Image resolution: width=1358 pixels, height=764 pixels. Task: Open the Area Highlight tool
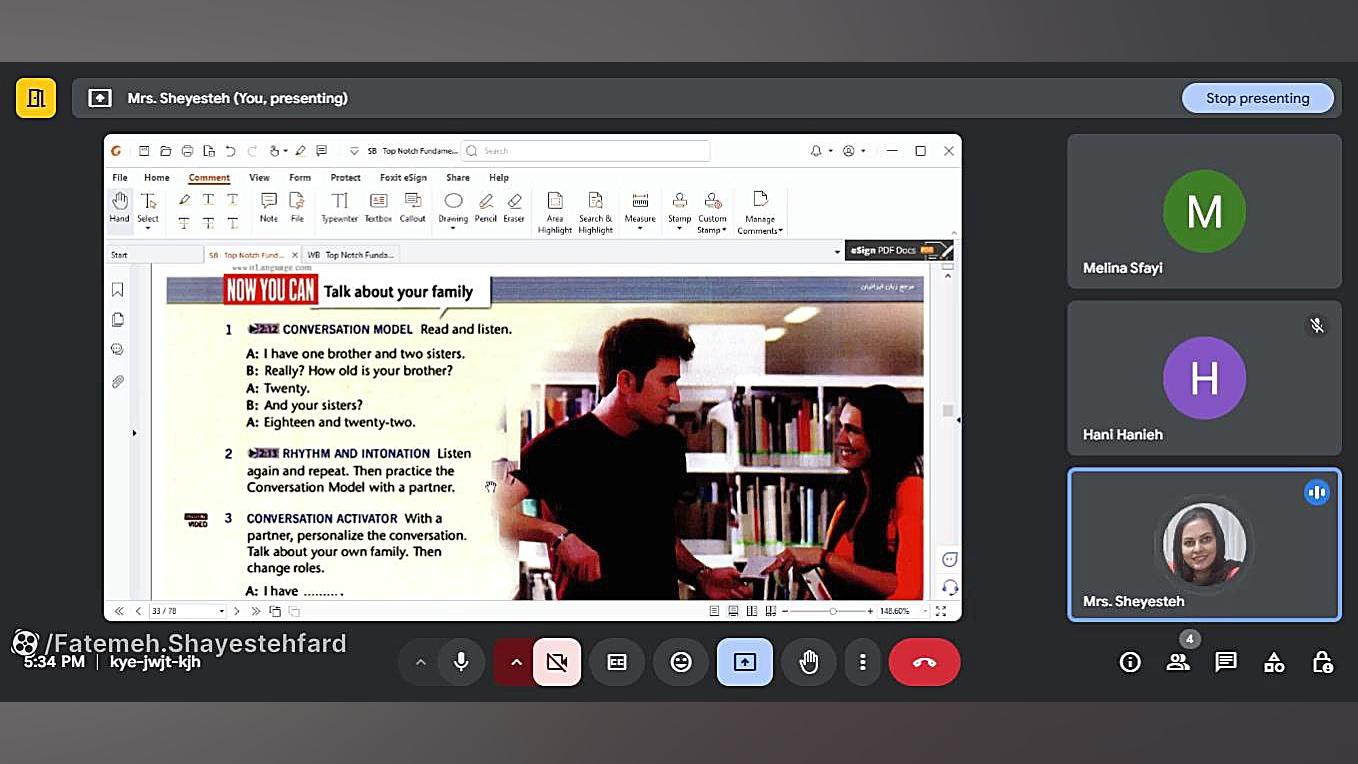click(x=555, y=212)
